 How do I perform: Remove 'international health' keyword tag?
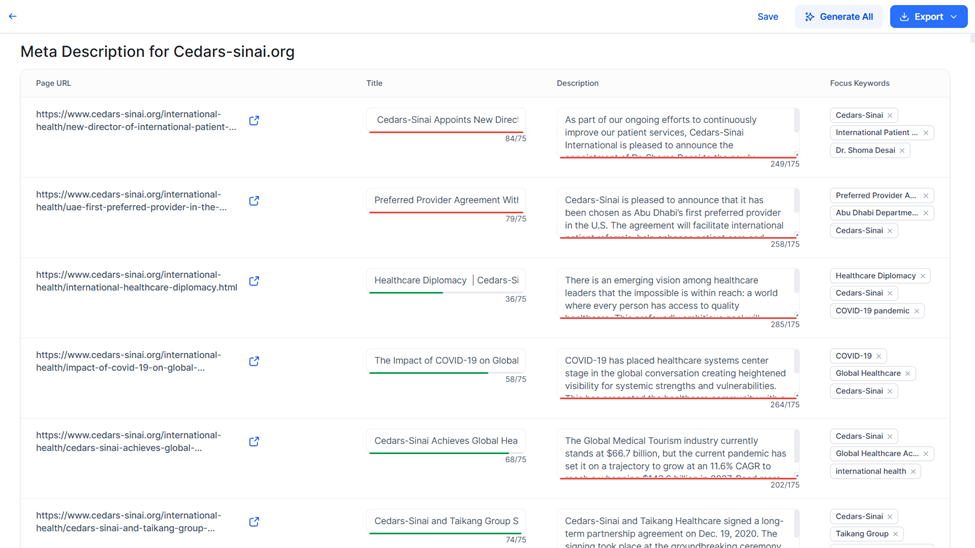[913, 471]
